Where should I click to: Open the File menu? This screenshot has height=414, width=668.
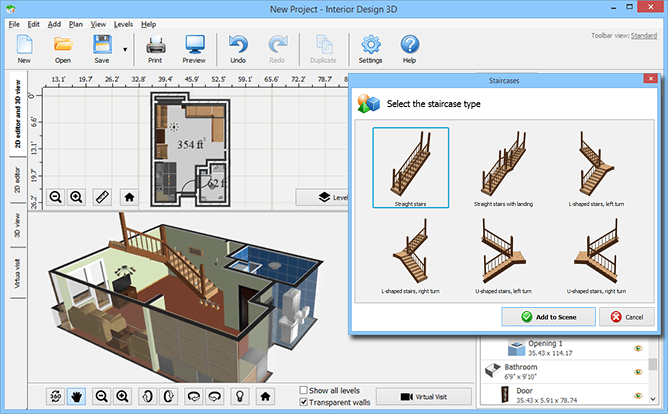(14, 24)
